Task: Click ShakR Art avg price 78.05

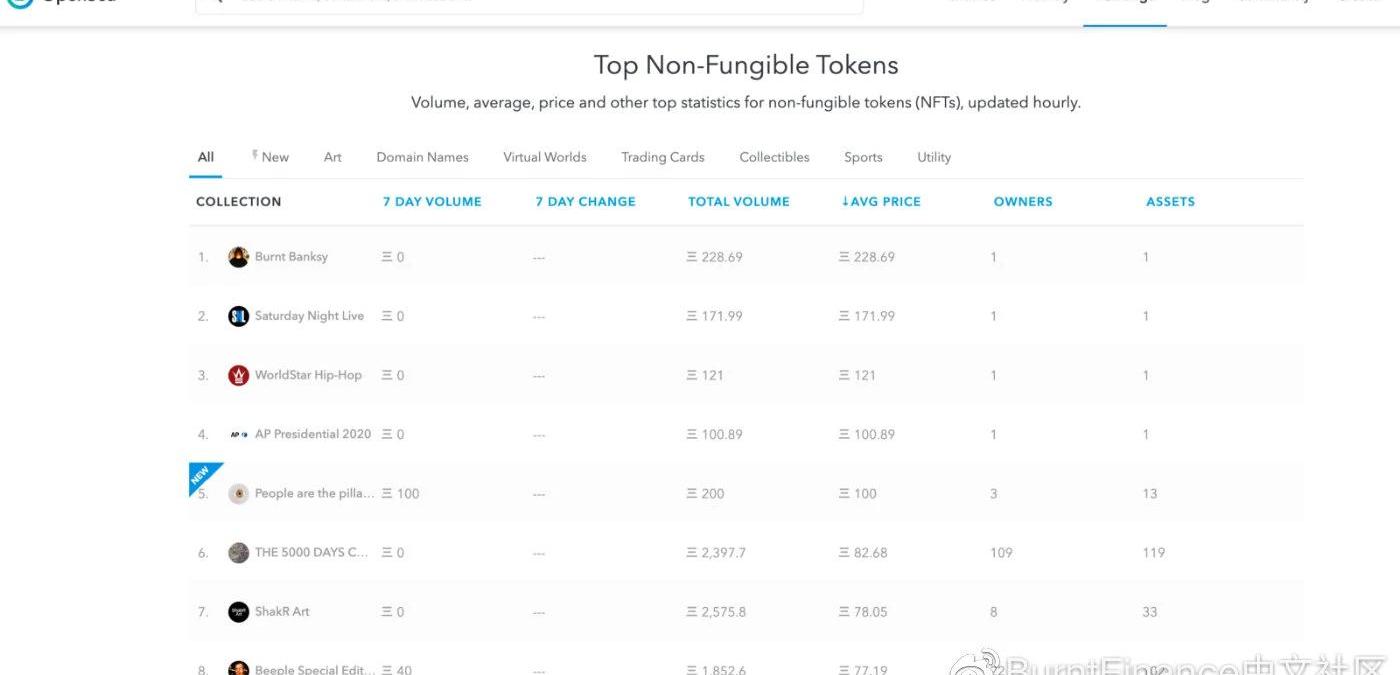Action: 863,611
